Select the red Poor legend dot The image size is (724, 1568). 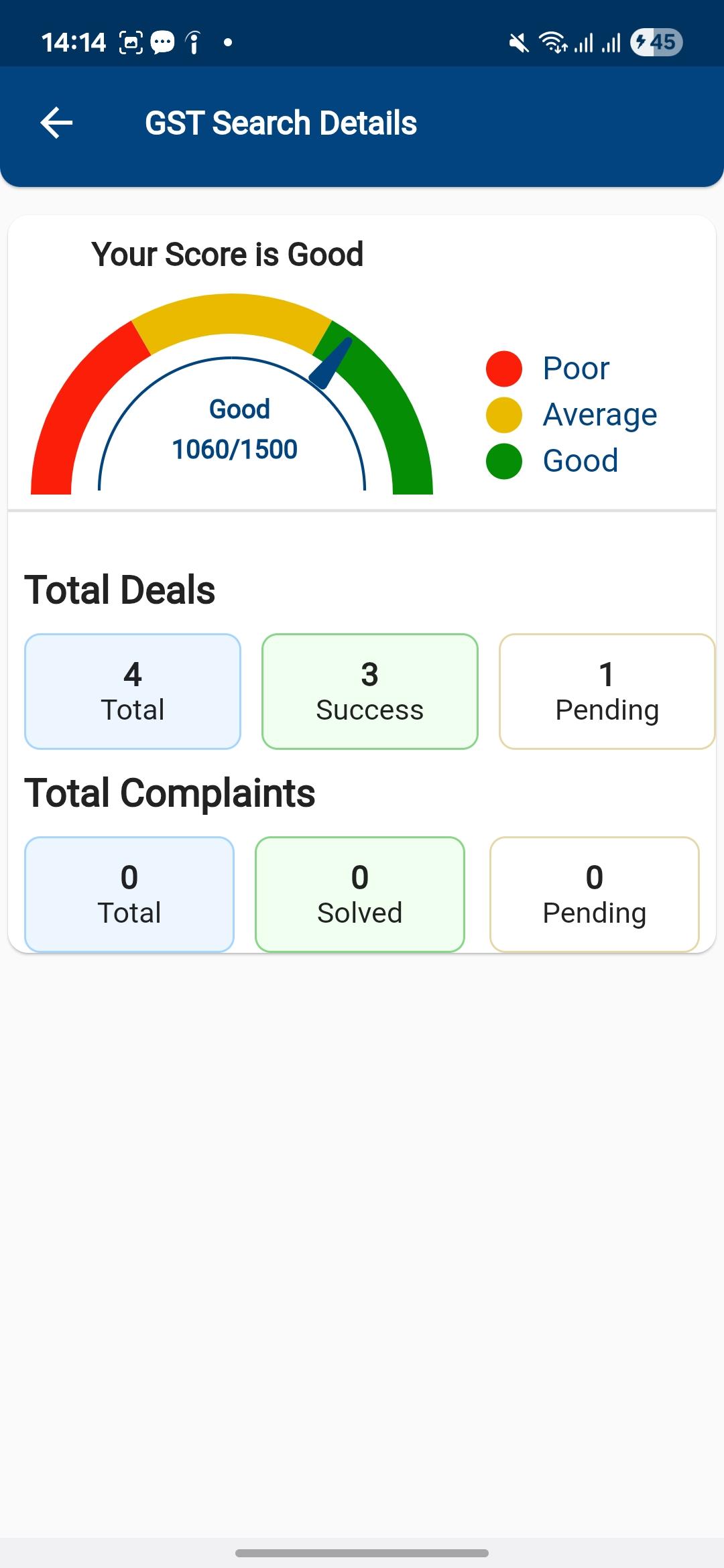(x=504, y=369)
